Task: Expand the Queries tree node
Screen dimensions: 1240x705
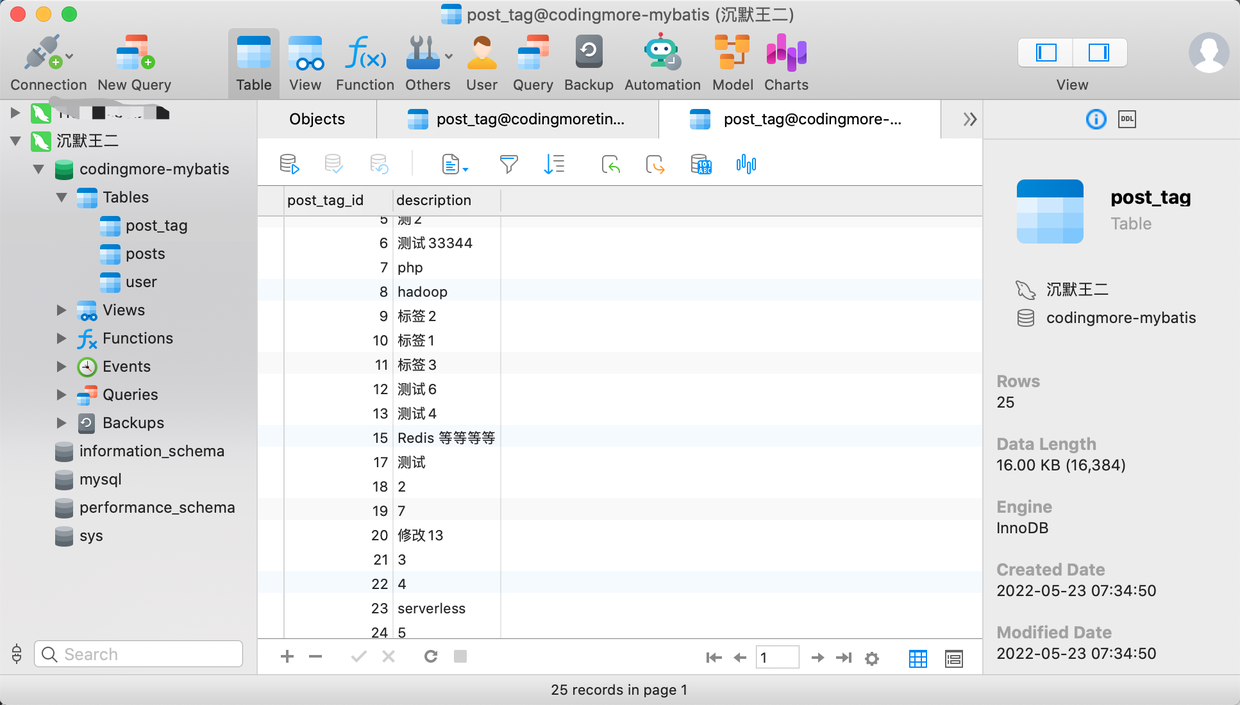Action: click(62, 395)
